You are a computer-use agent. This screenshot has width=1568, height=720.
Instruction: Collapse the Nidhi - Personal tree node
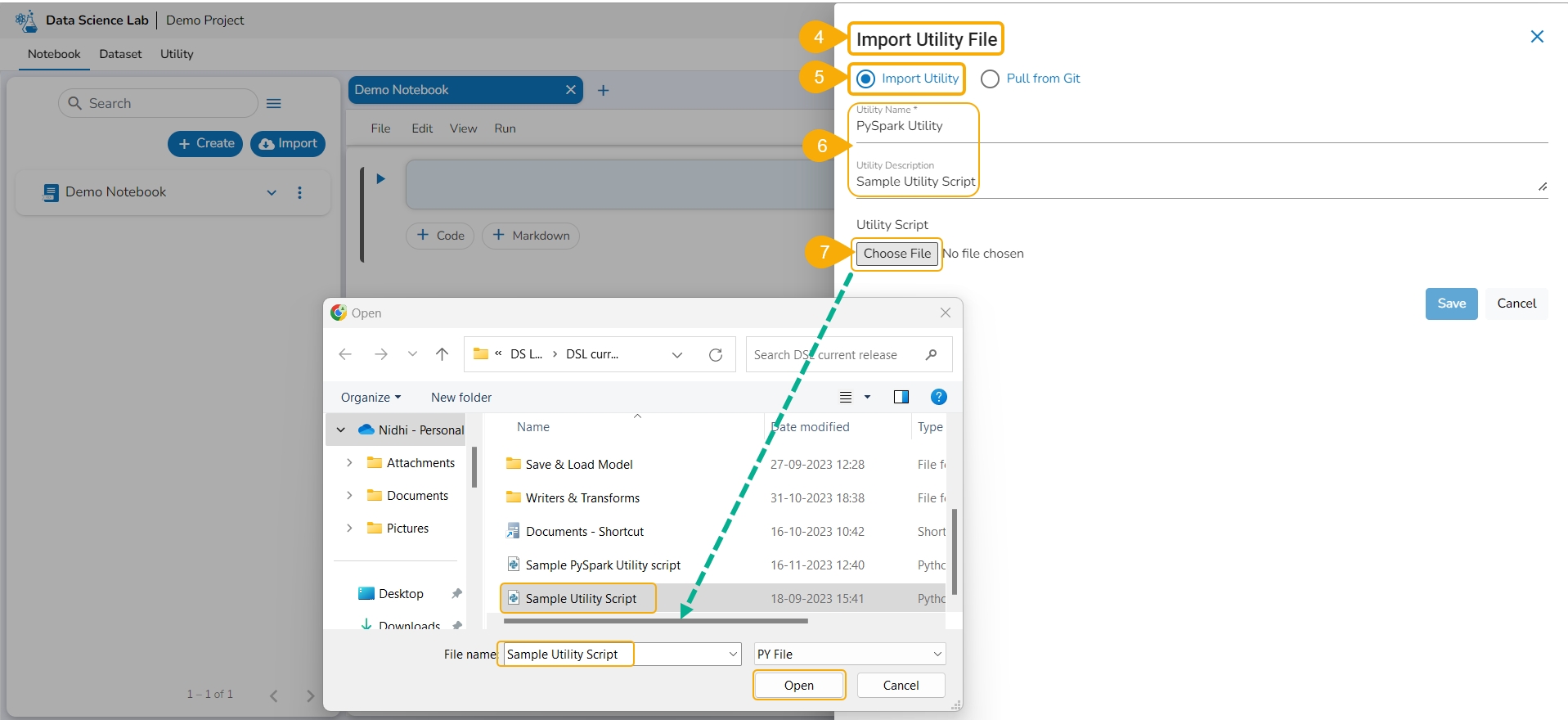(341, 430)
